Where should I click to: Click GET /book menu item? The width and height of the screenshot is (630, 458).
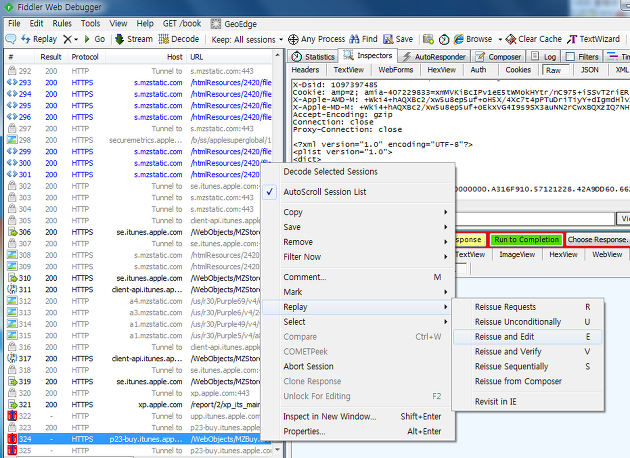[182, 23]
